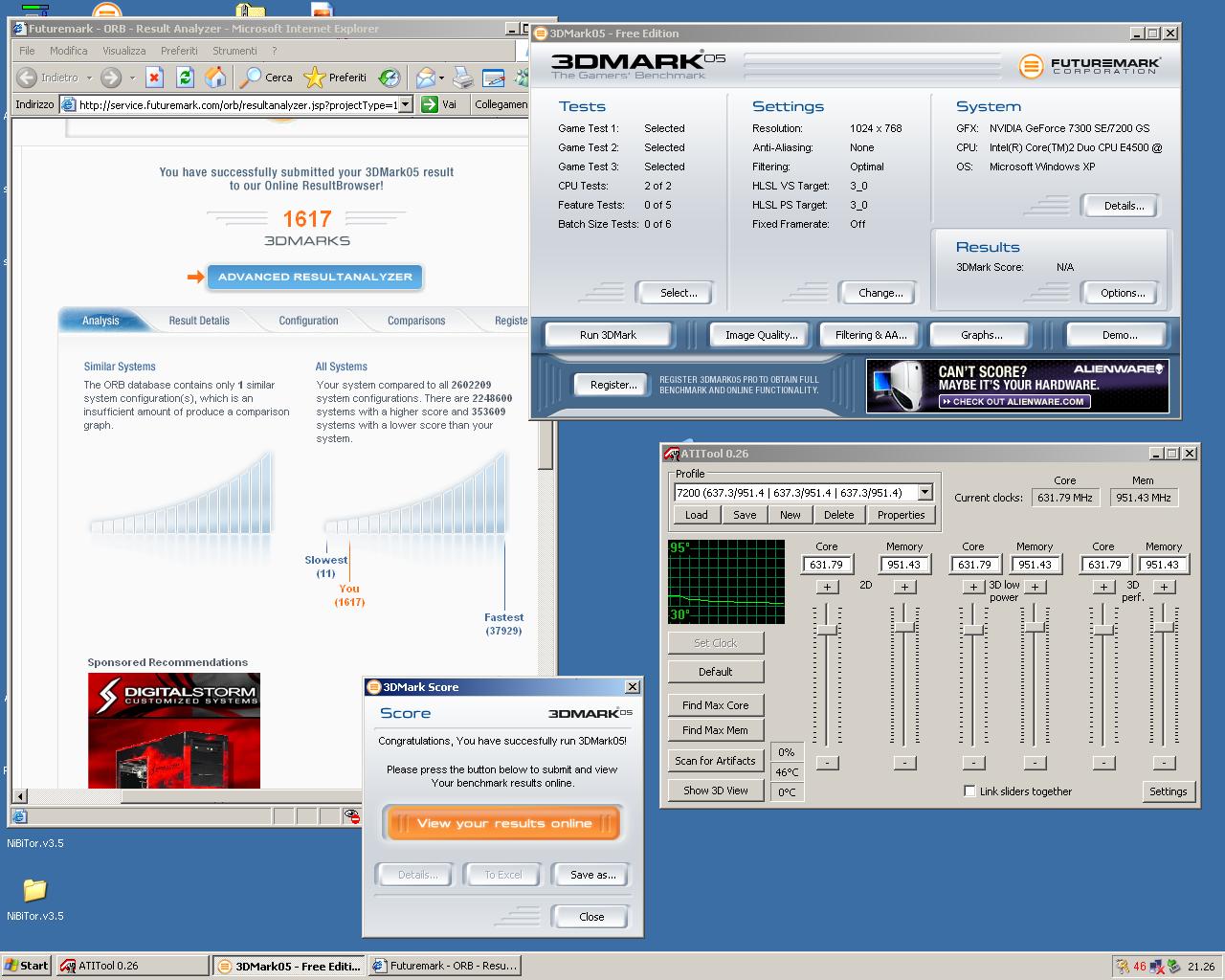Switch to Futuremark ORB taskbar item
Viewport: 1225px width, 980px height.
[x=444, y=966]
